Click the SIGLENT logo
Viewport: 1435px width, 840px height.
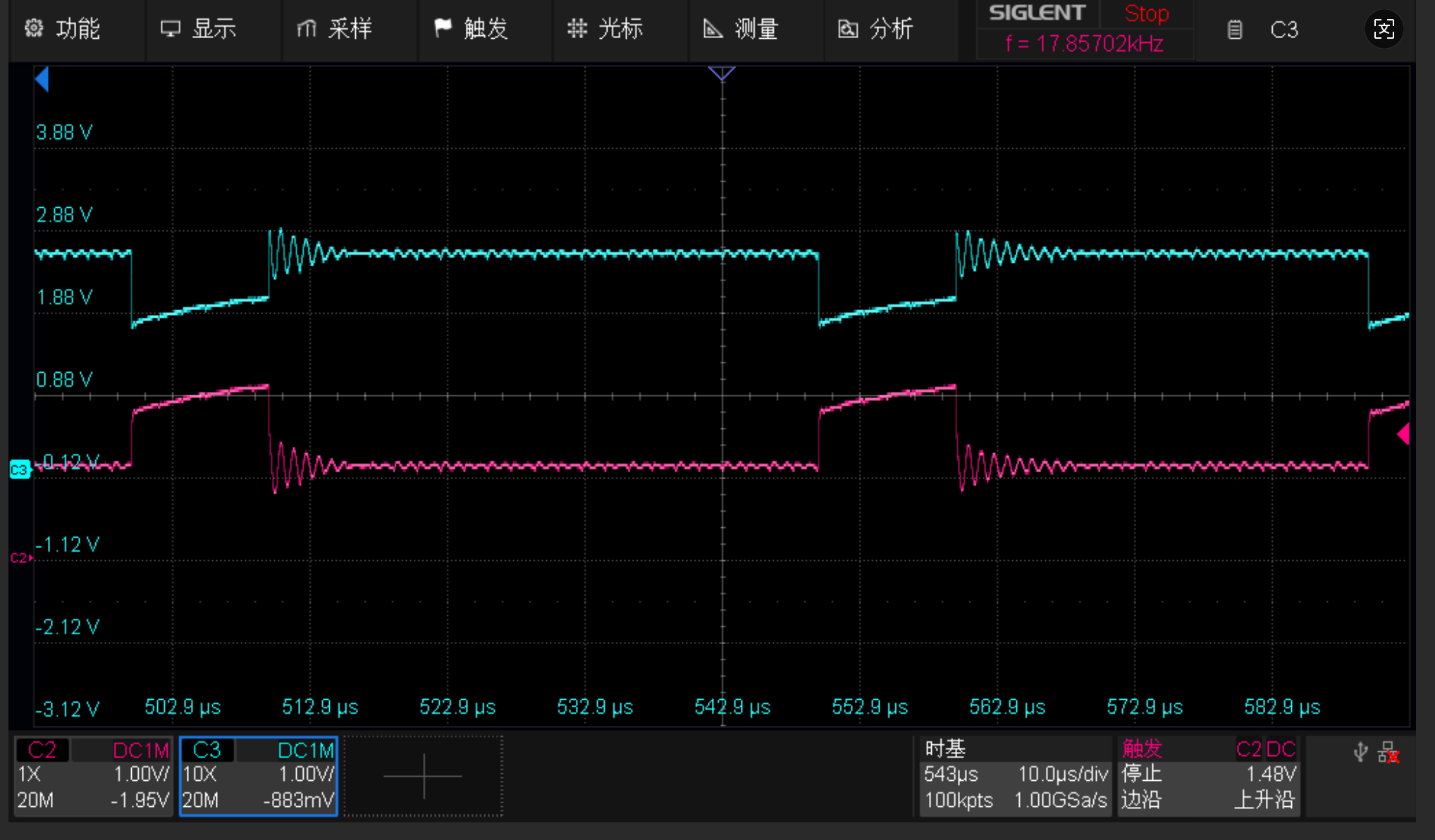pyautogui.click(x=1037, y=13)
